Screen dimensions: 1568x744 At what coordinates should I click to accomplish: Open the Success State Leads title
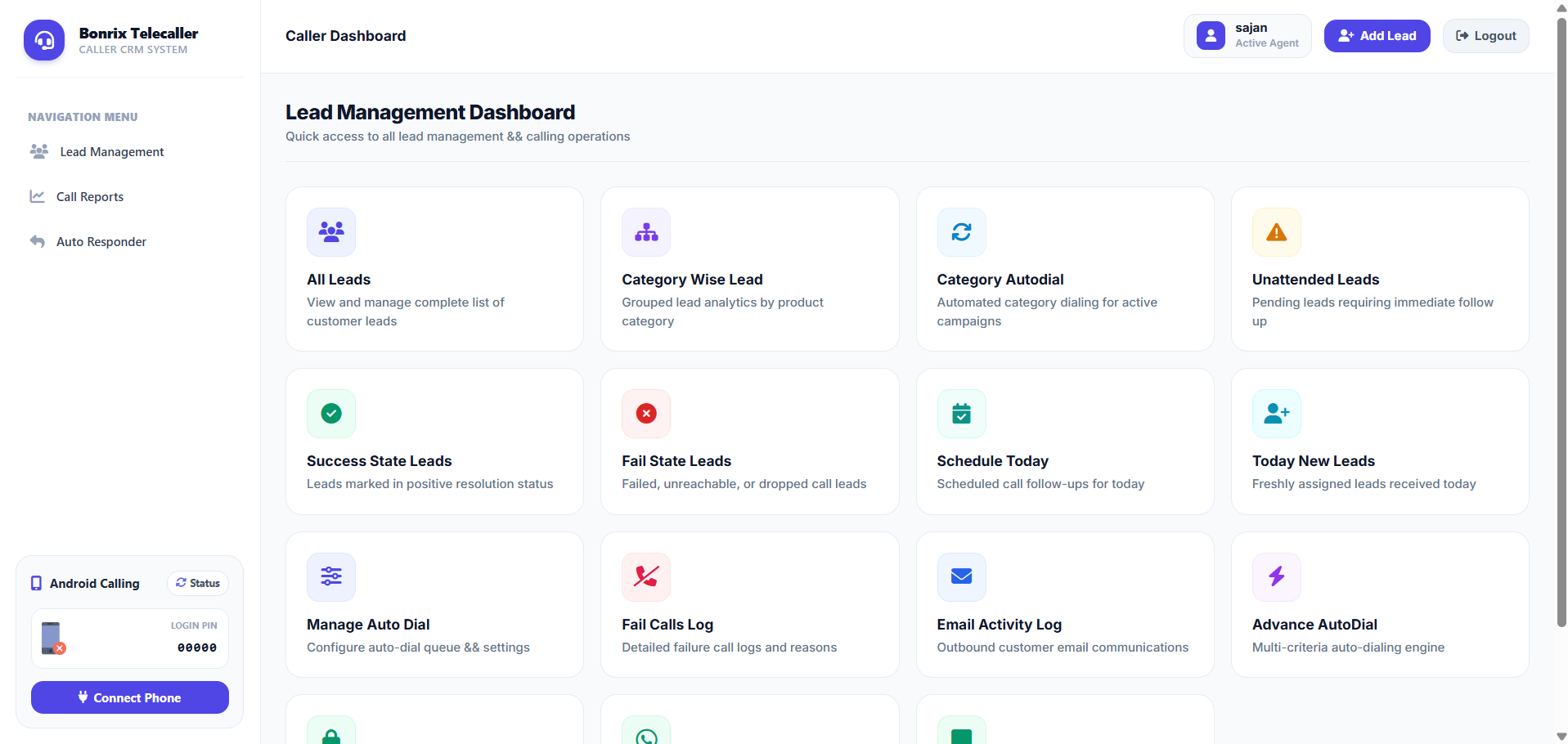click(x=380, y=461)
